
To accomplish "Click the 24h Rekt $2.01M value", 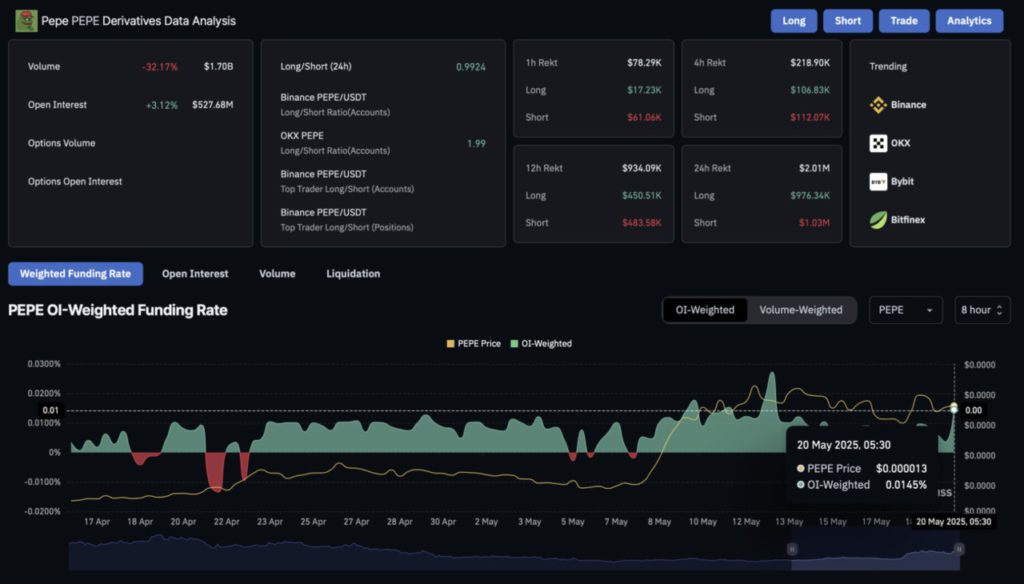I will coord(814,169).
